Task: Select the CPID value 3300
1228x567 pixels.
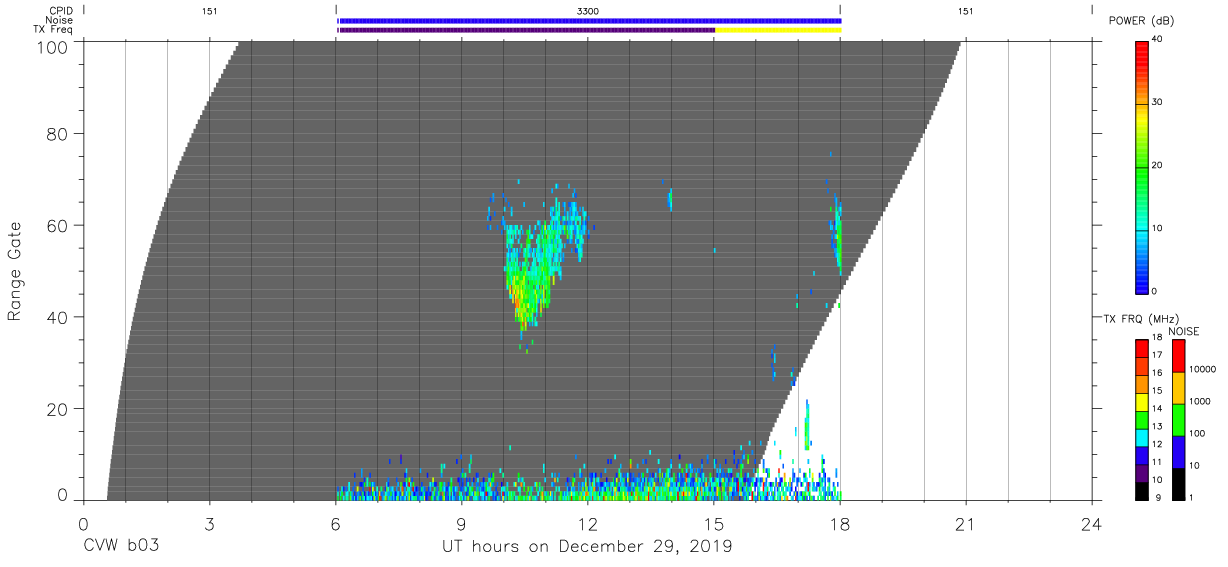Action: click(588, 10)
